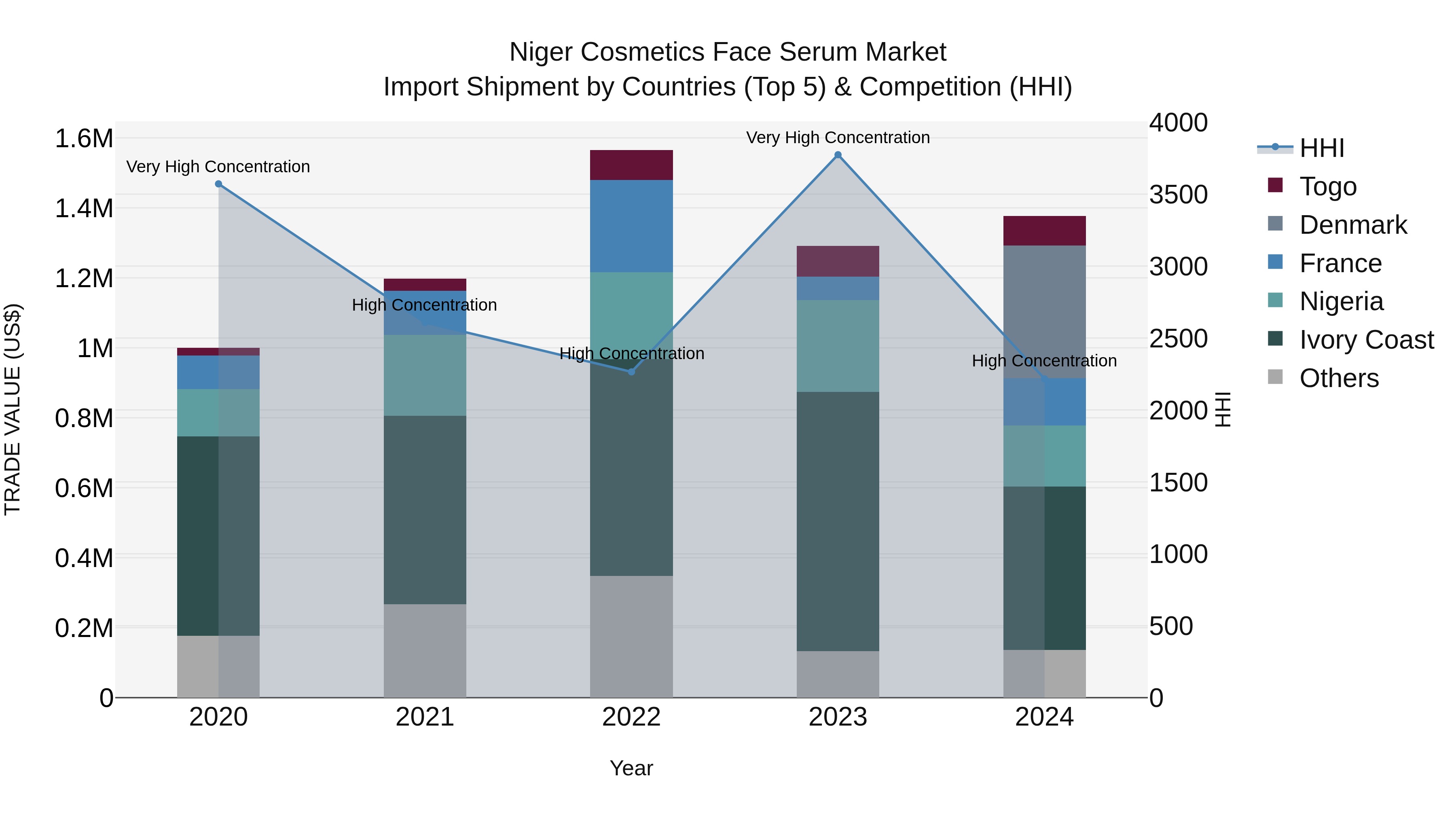Image resolution: width=1456 pixels, height=819 pixels.
Task: Click the 0.2M left axis tick
Action: (x=84, y=628)
